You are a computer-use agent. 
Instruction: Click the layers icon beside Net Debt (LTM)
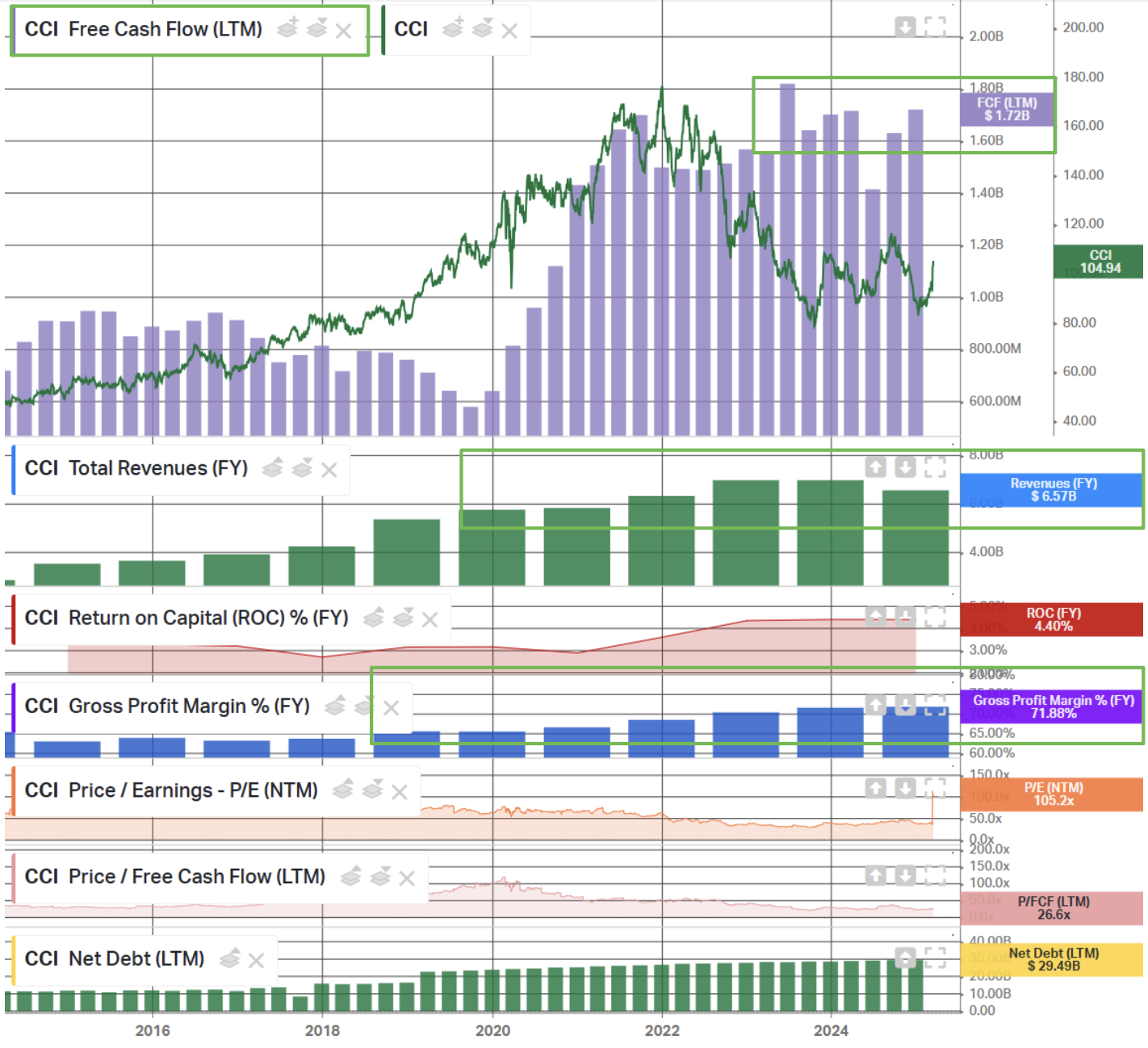(230, 958)
